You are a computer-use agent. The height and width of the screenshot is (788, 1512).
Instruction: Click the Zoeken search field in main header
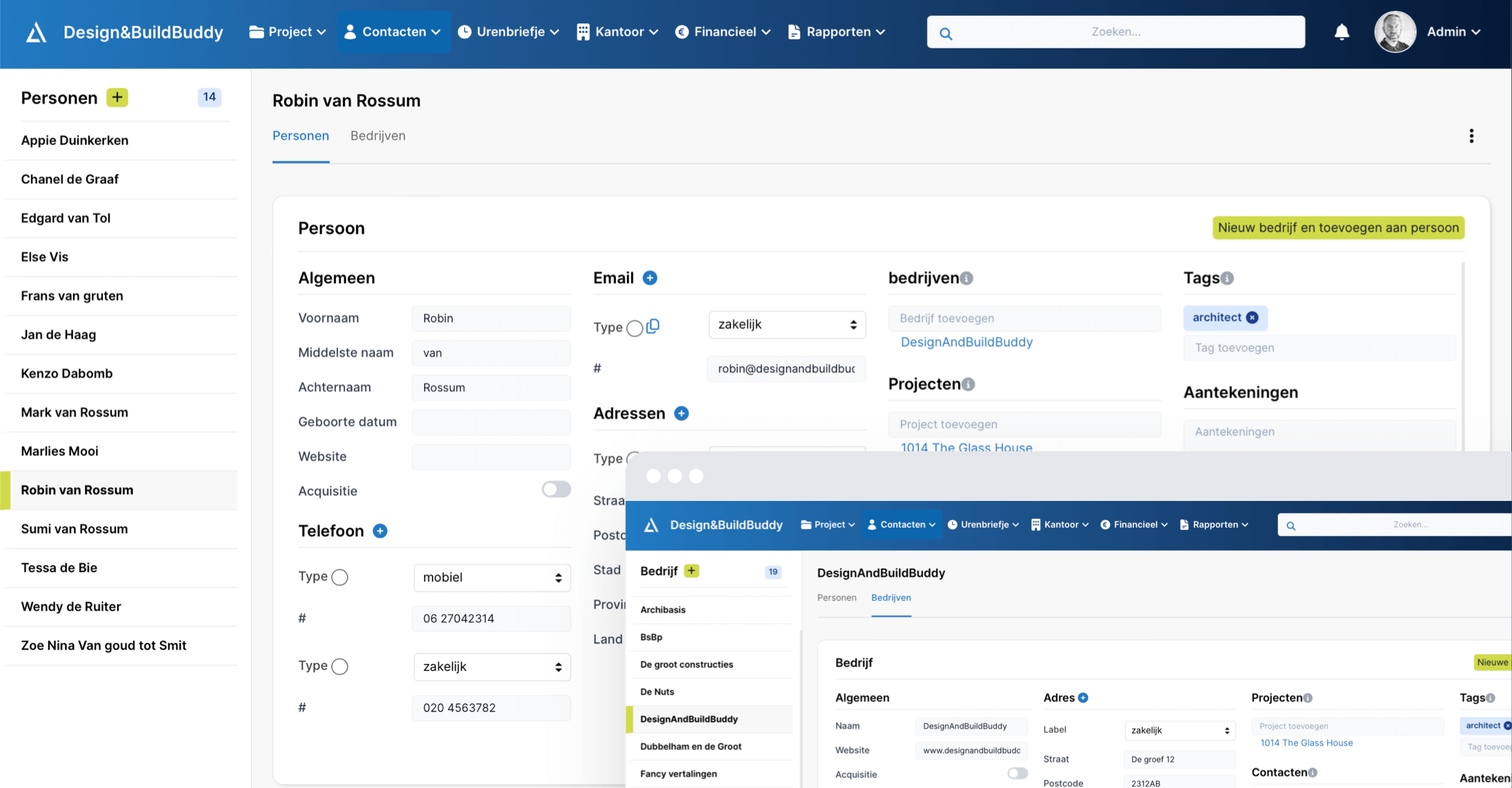[x=1115, y=32]
